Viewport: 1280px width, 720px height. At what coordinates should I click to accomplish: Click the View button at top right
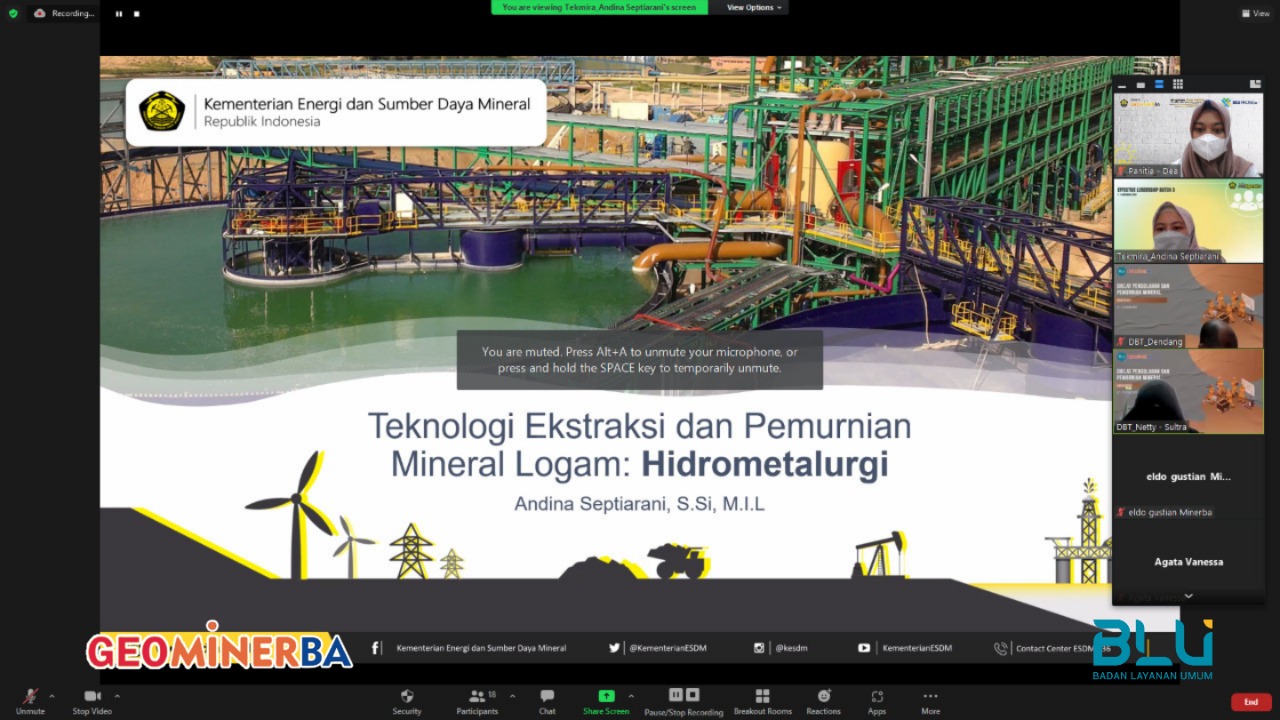[x=1255, y=13]
